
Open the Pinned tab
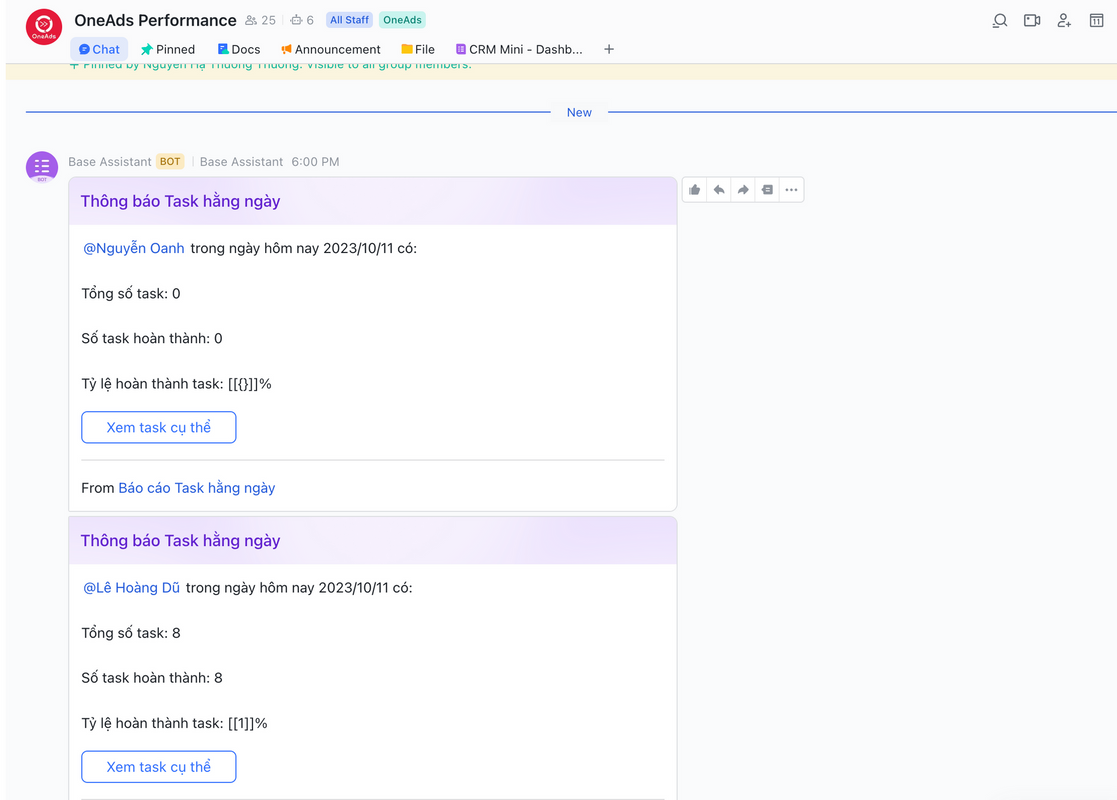point(167,49)
